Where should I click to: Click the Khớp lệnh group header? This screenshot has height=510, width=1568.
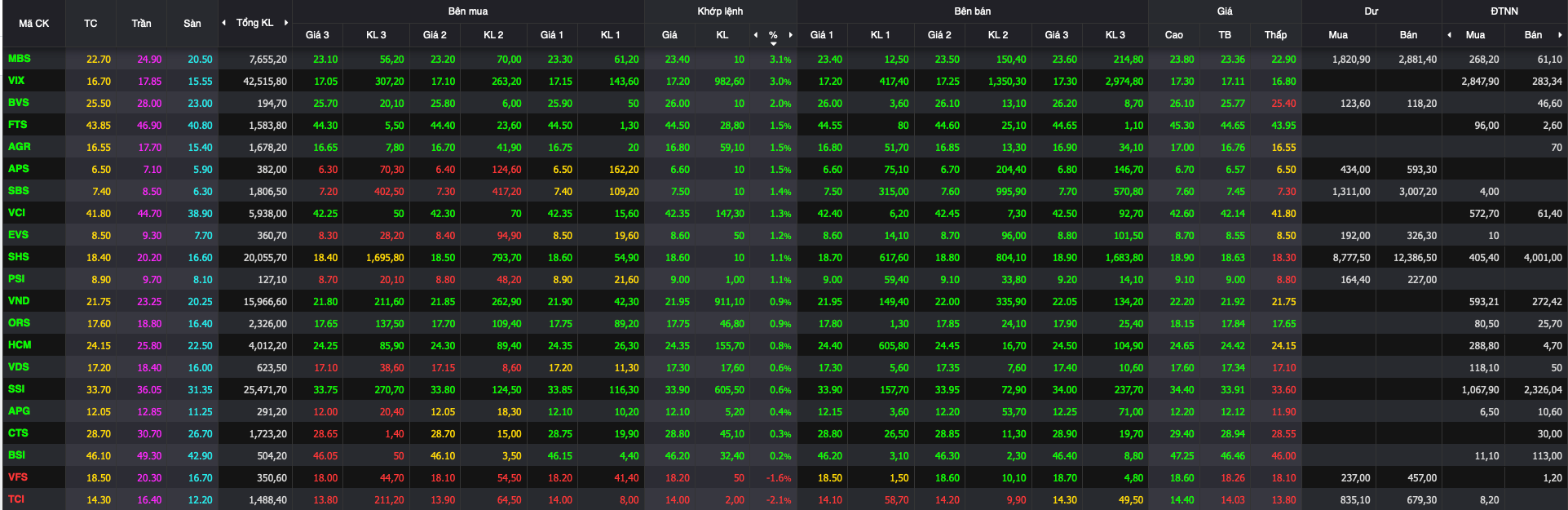[x=720, y=11]
